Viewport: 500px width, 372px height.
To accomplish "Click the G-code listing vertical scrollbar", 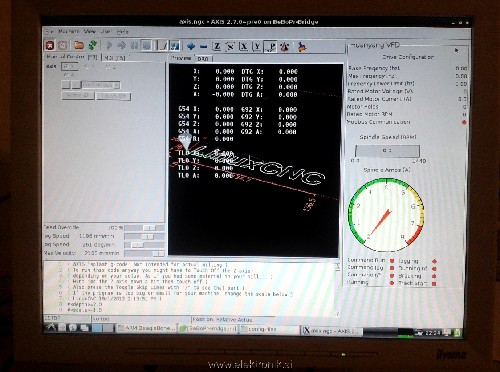I will pyautogui.click(x=337, y=289).
